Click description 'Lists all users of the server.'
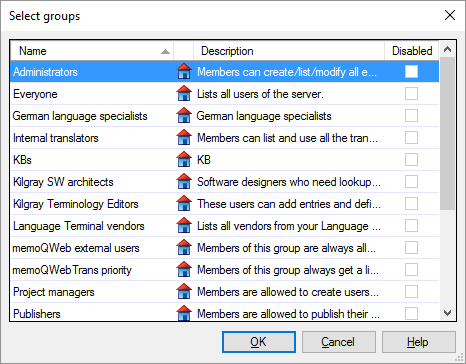Image resolution: width=466 pixels, height=364 pixels. coord(260,94)
